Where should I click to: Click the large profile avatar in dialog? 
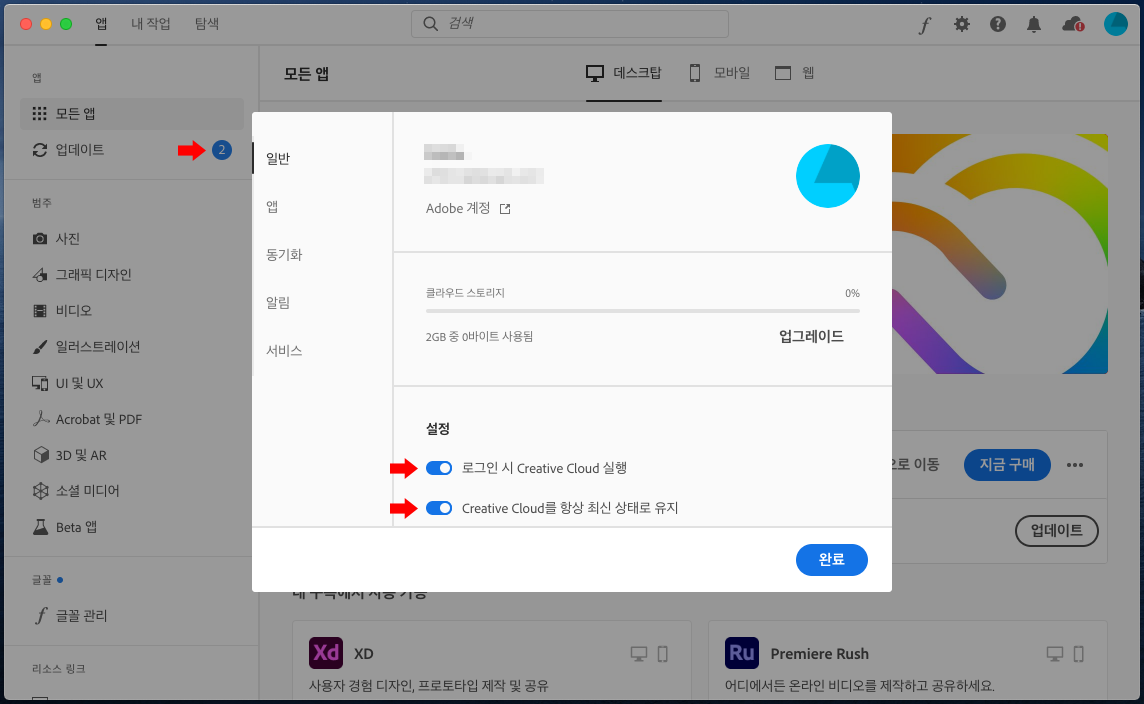coord(827,176)
